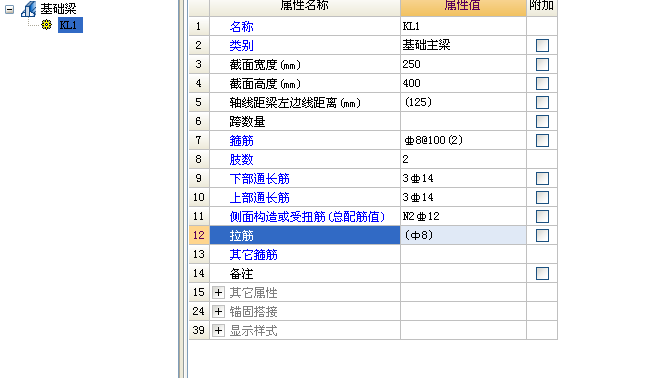This screenshot has width=661, height=378.
Task: Expand the 显示样式 group
Action: 218,330
